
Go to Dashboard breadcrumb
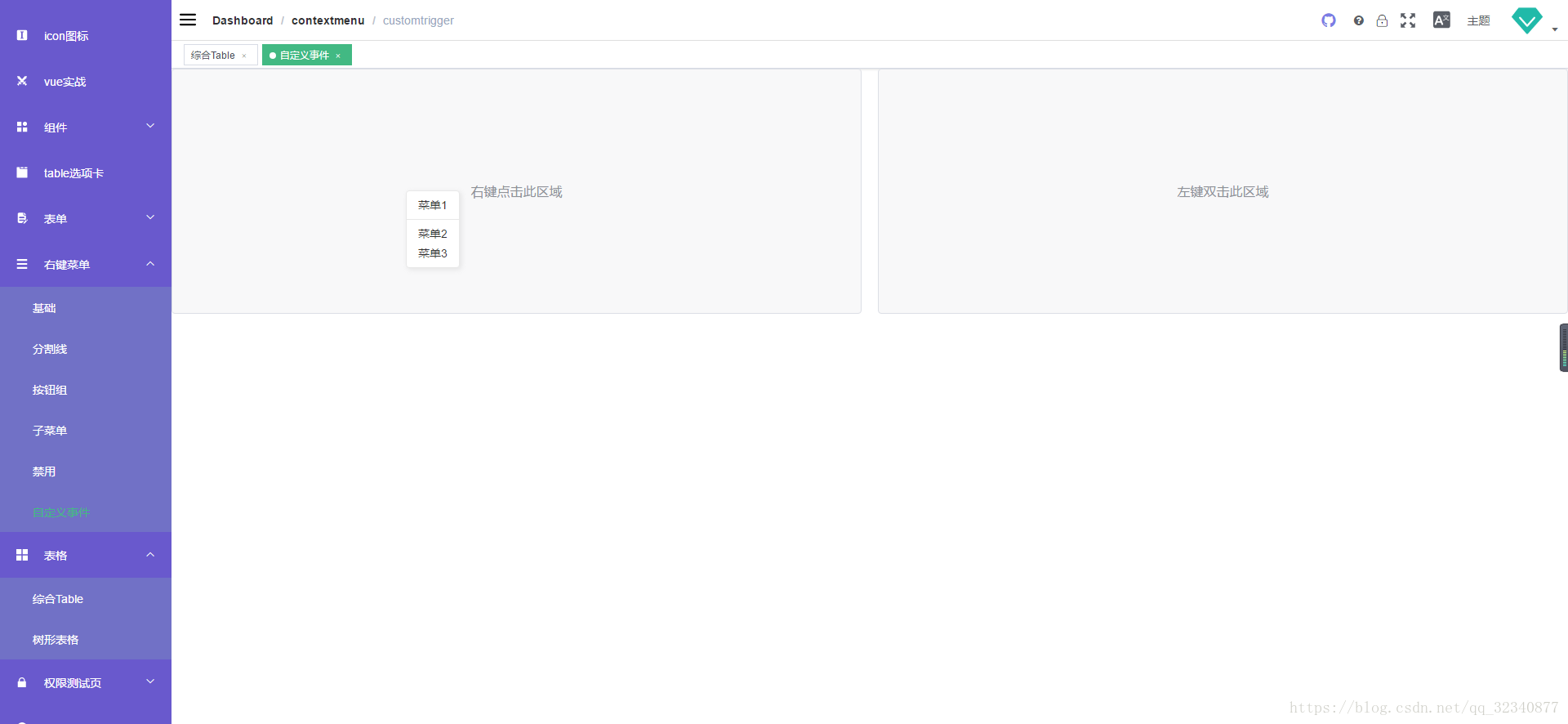243,20
